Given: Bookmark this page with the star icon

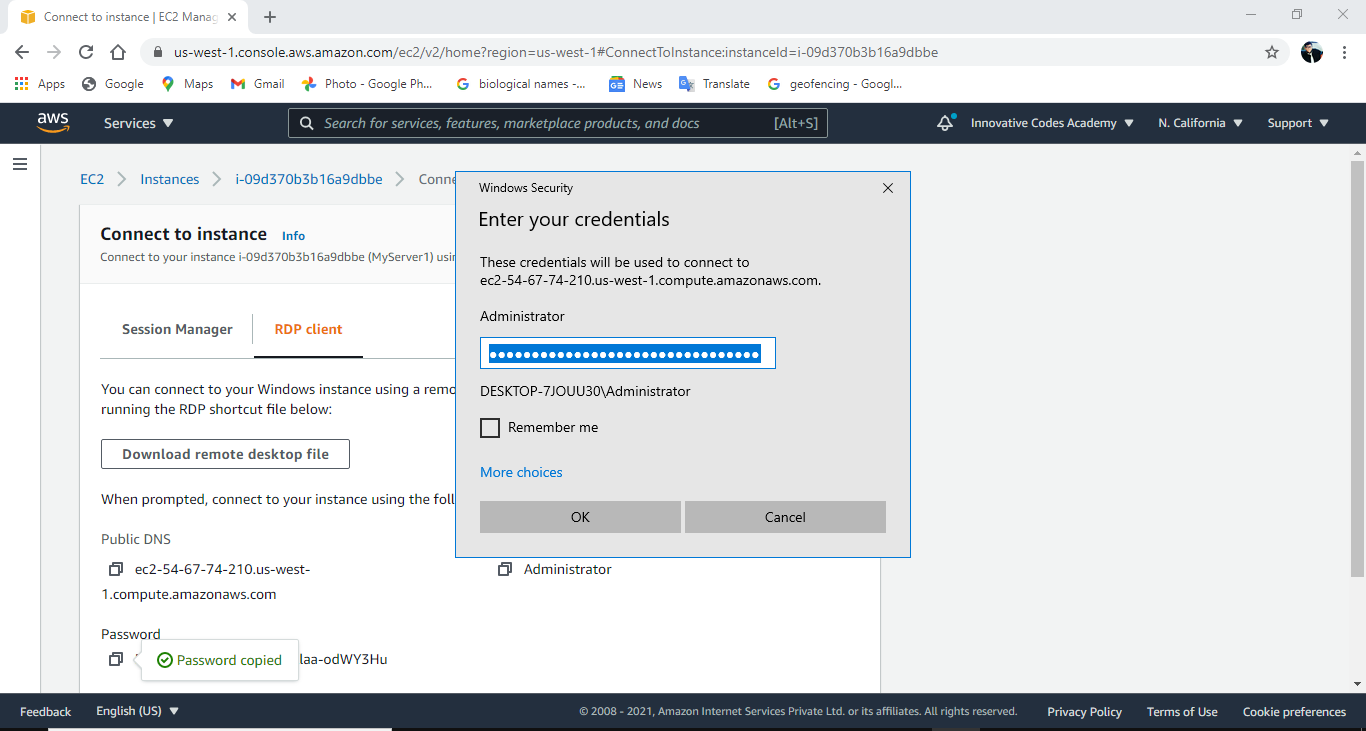Looking at the screenshot, I should tap(1271, 51).
